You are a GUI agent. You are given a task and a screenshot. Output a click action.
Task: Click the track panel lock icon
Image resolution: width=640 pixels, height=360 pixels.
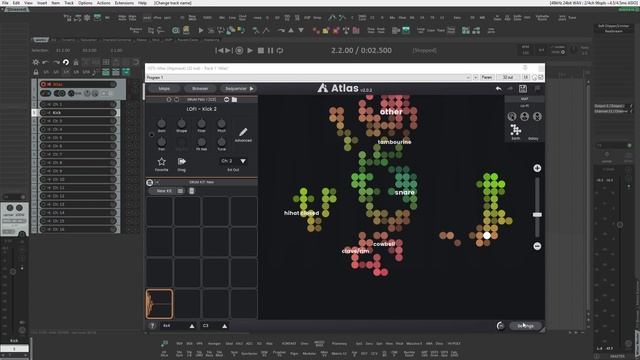(36, 72)
